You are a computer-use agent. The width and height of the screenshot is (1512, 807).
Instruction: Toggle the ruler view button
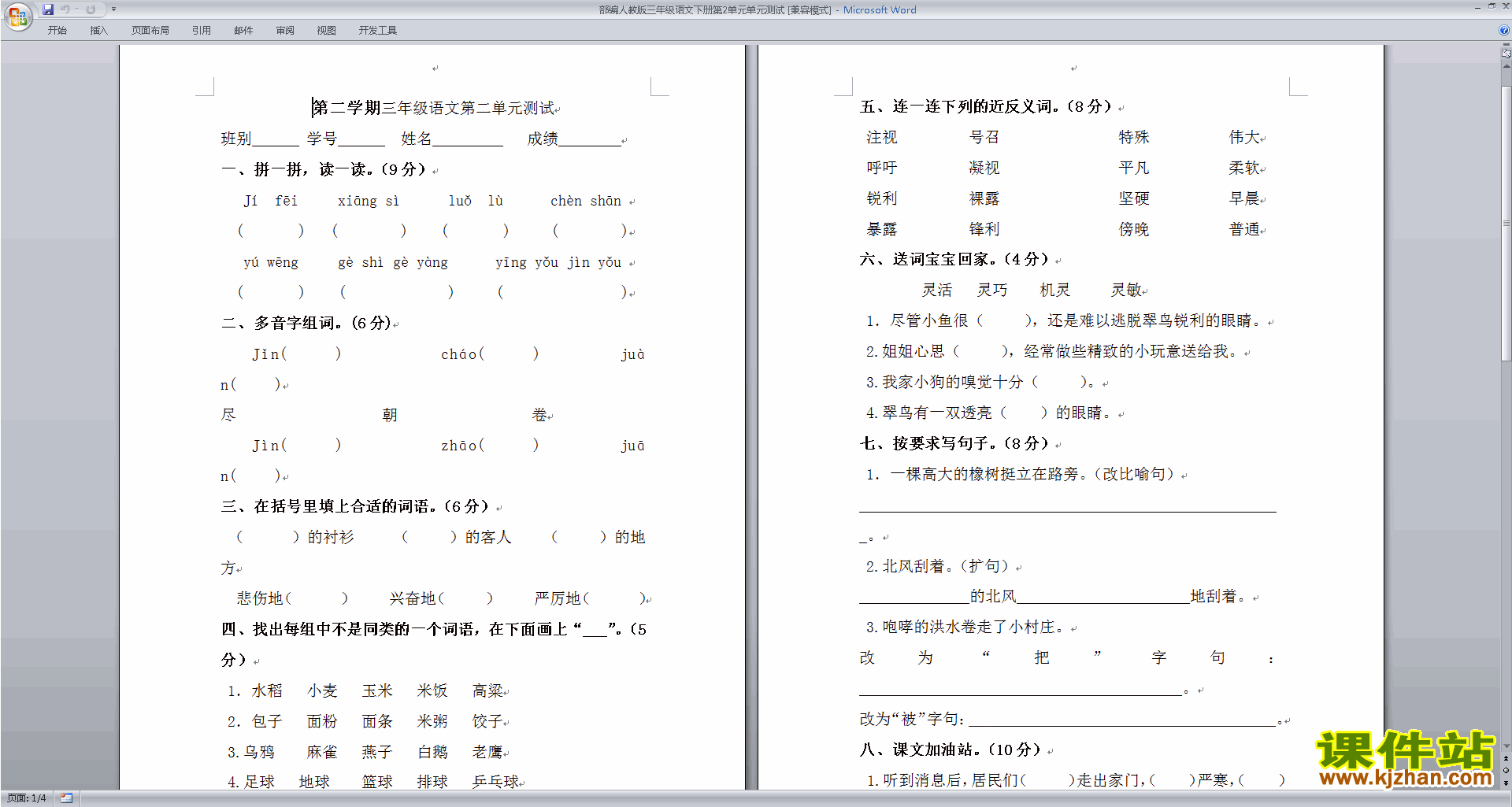pyautogui.click(x=1506, y=54)
